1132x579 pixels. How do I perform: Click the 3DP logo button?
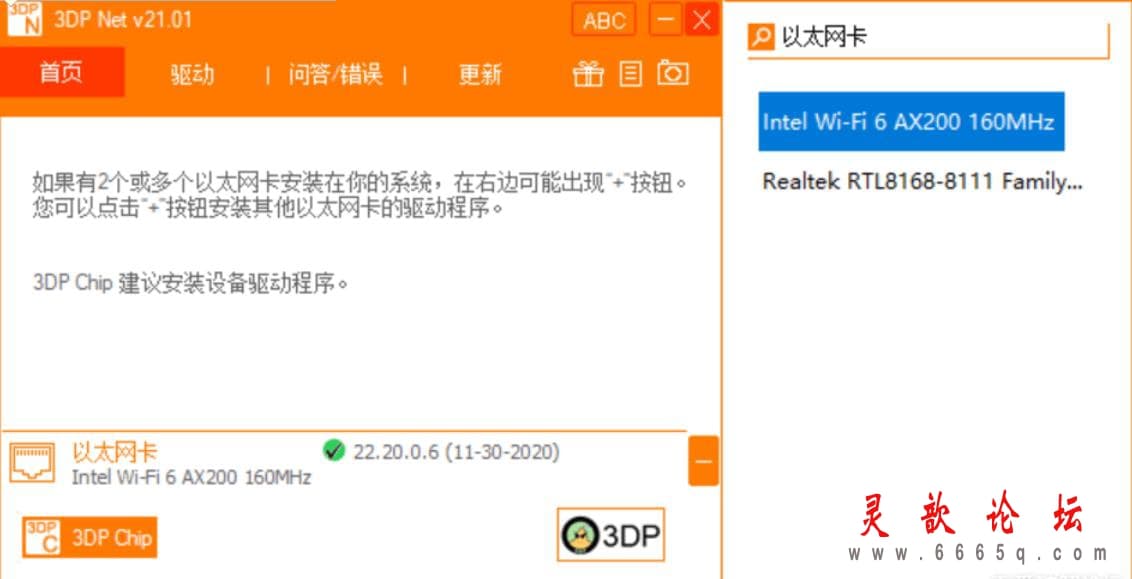pos(611,535)
